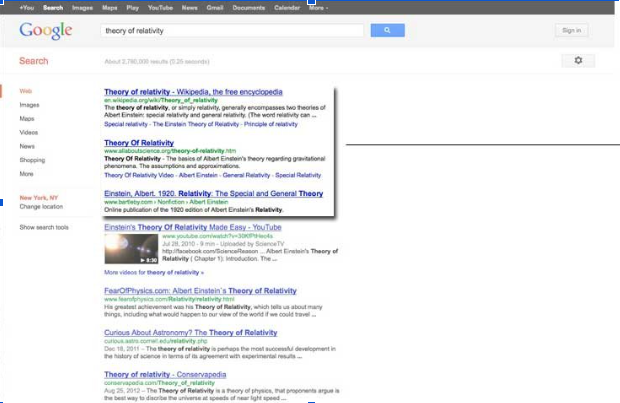Screen dimensions: 620x403
Task: Open the Einstein, Albert. 1920 bartleby result
Action: click(214, 193)
